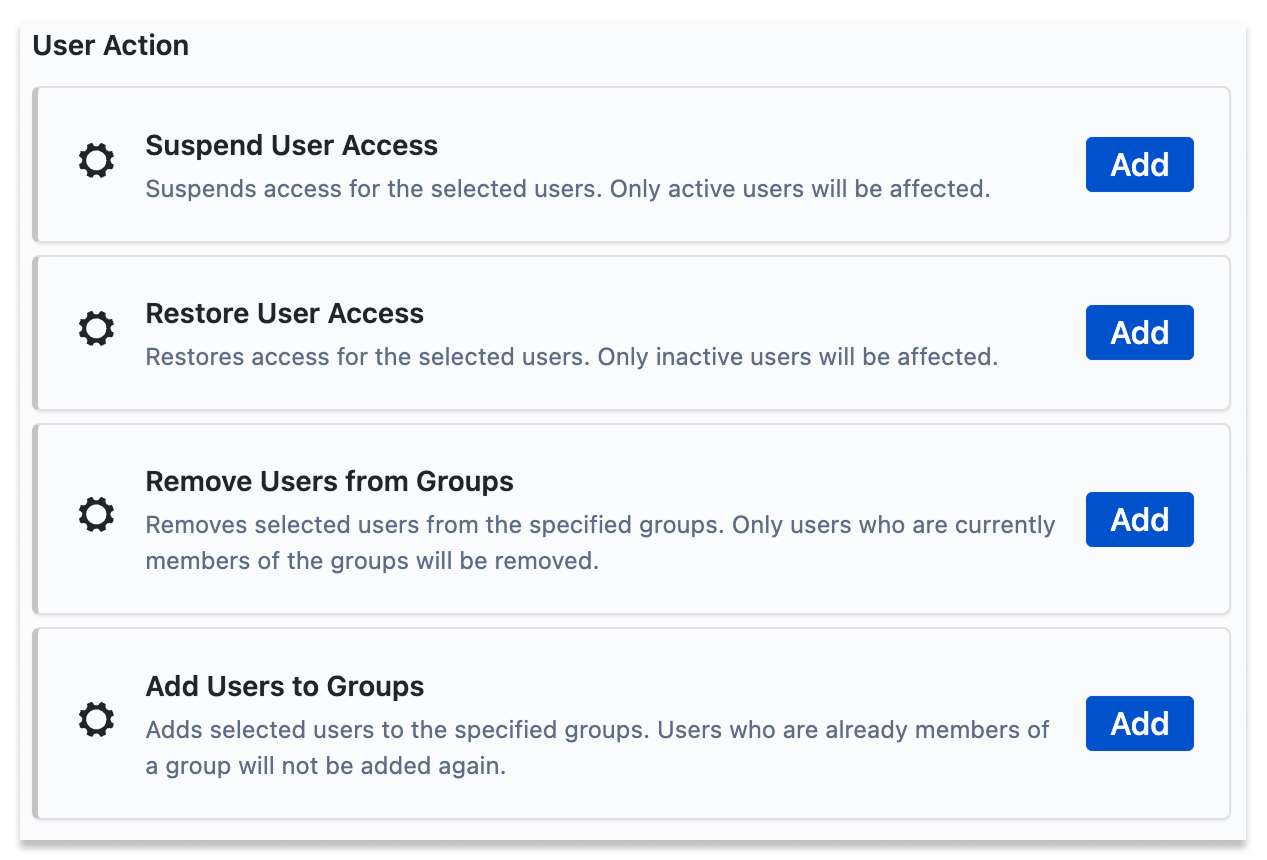Click the description about removing users from specified groups

[600, 543]
